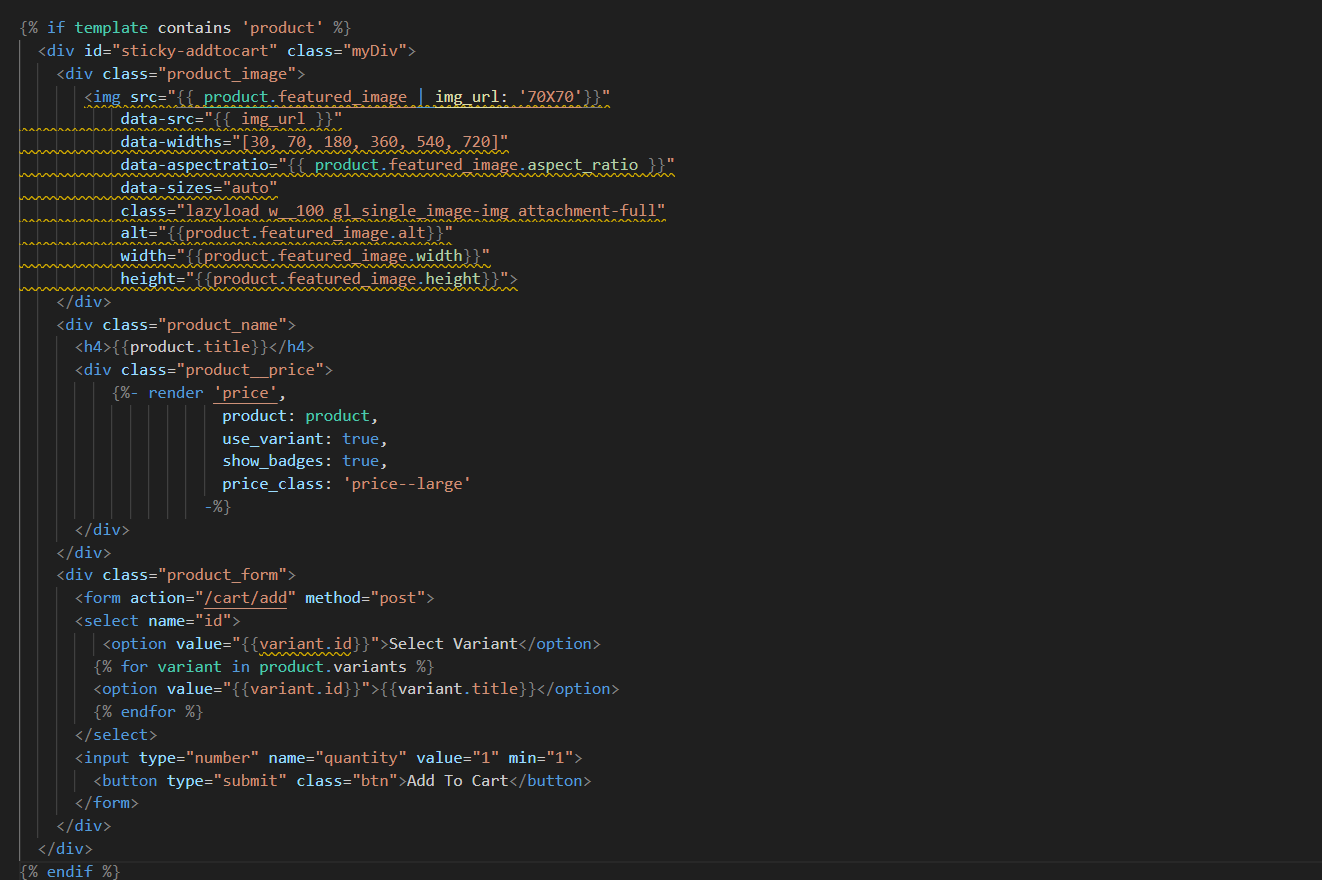Click the lazyload class string
The height and width of the screenshot is (880, 1322).
[x=420, y=210]
